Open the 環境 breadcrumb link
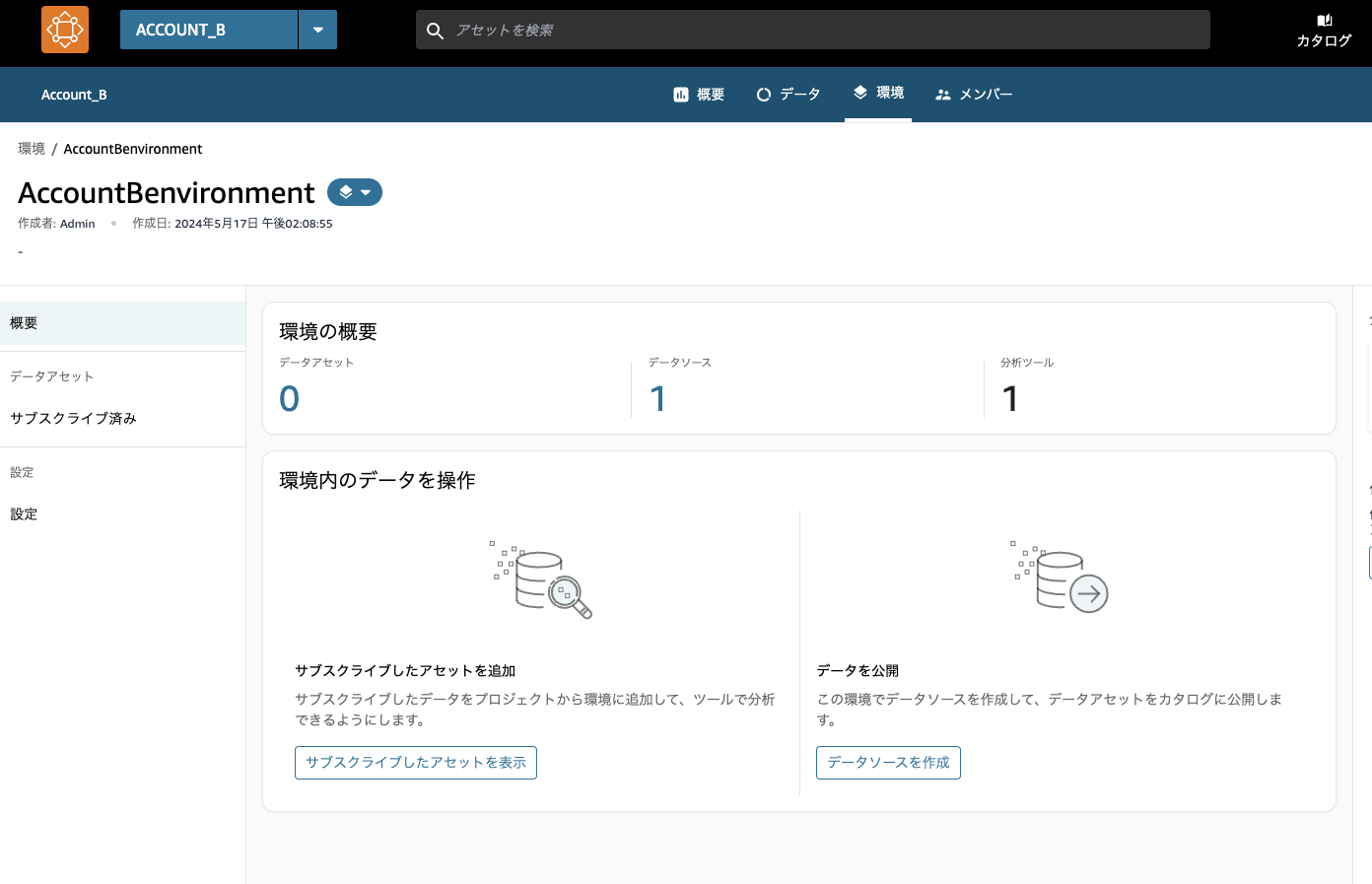The height and width of the screenshot is (884, 1372). (31, 148)
